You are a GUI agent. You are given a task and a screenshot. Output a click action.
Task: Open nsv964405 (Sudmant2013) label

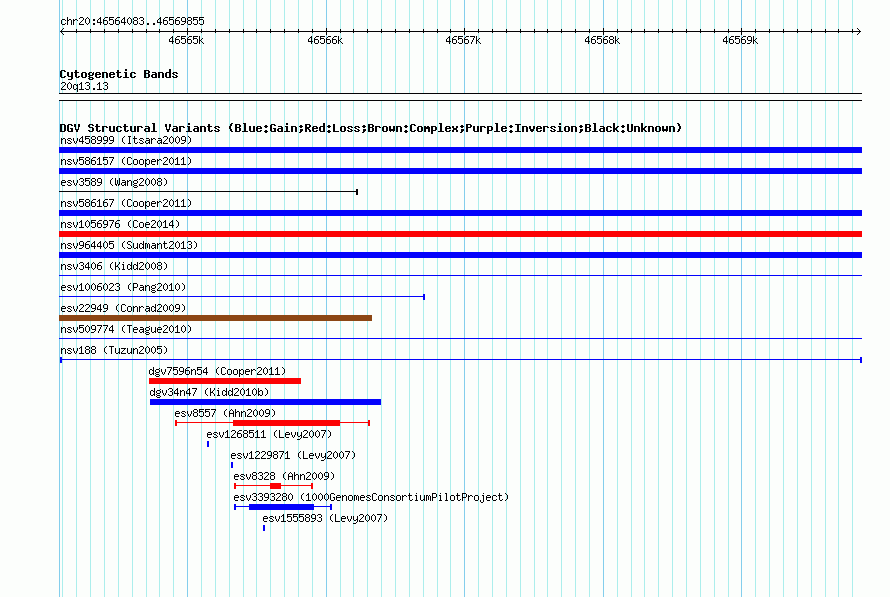(x=129, y=245)
